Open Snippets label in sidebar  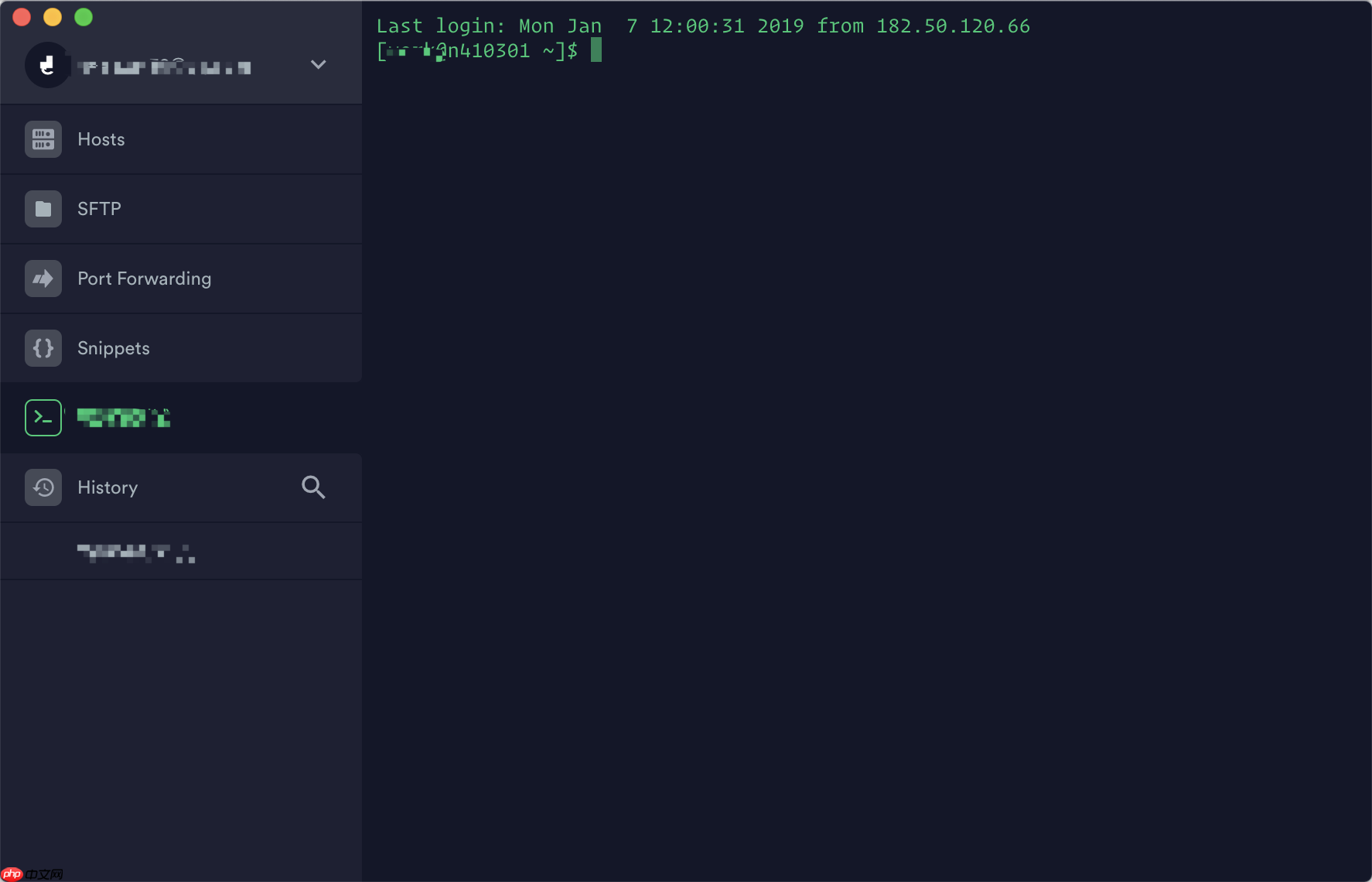tap(114, 348)
